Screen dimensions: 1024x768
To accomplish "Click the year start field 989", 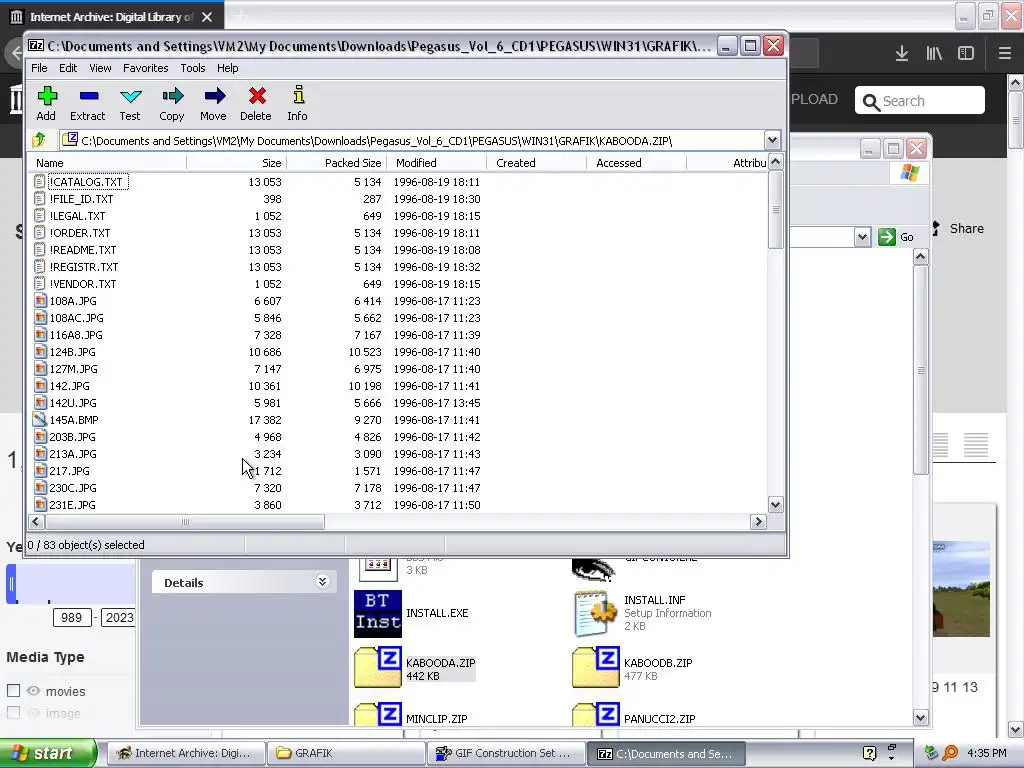I will click(72, 617).
